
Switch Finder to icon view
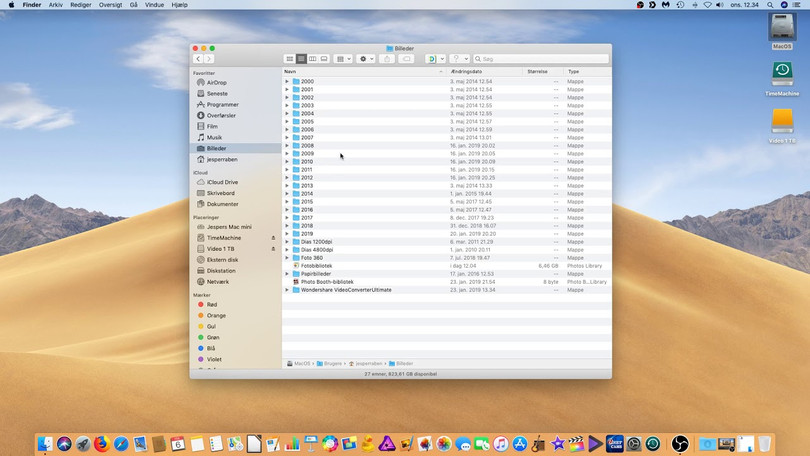[x=290, y=59]
